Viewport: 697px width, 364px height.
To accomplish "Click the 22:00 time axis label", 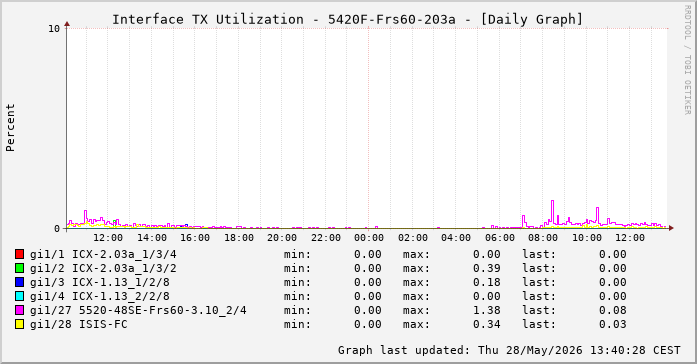I will 325,238.
